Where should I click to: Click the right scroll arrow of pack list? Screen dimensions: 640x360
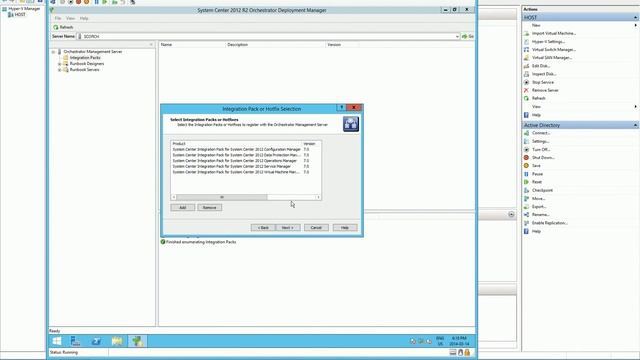click(x=318, y=197)
